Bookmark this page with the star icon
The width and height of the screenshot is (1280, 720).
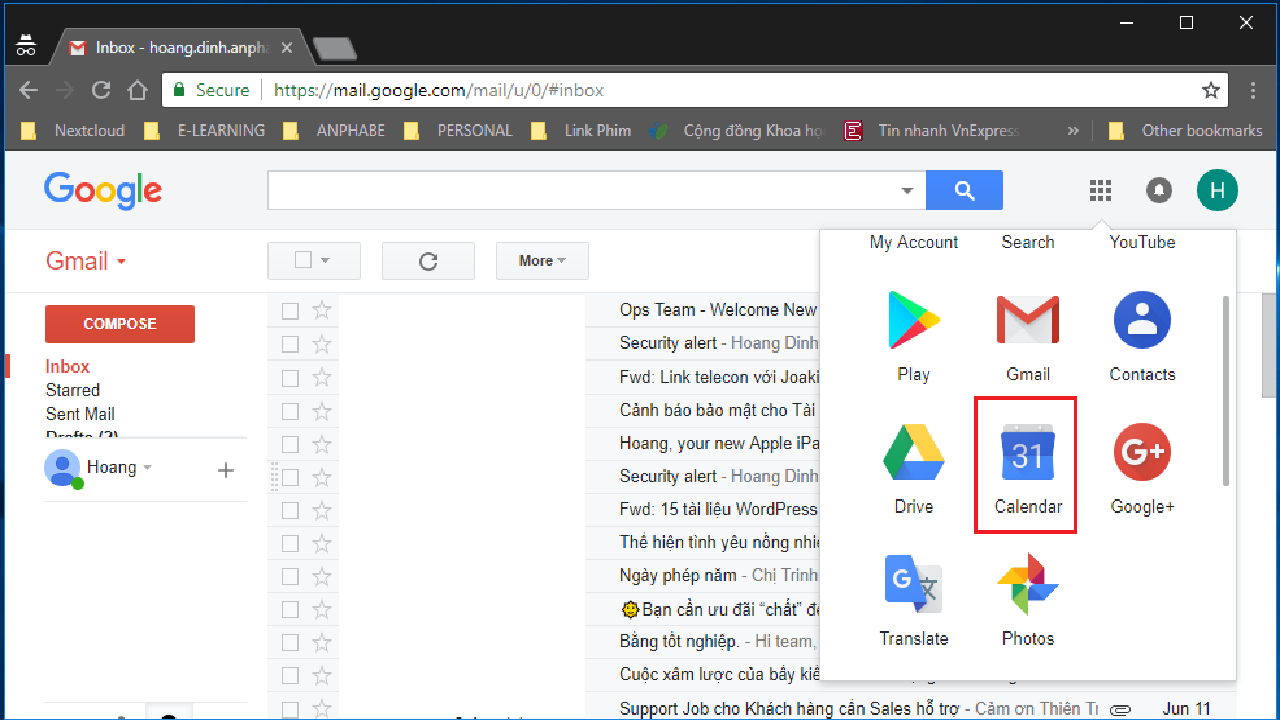point(1211,90)
